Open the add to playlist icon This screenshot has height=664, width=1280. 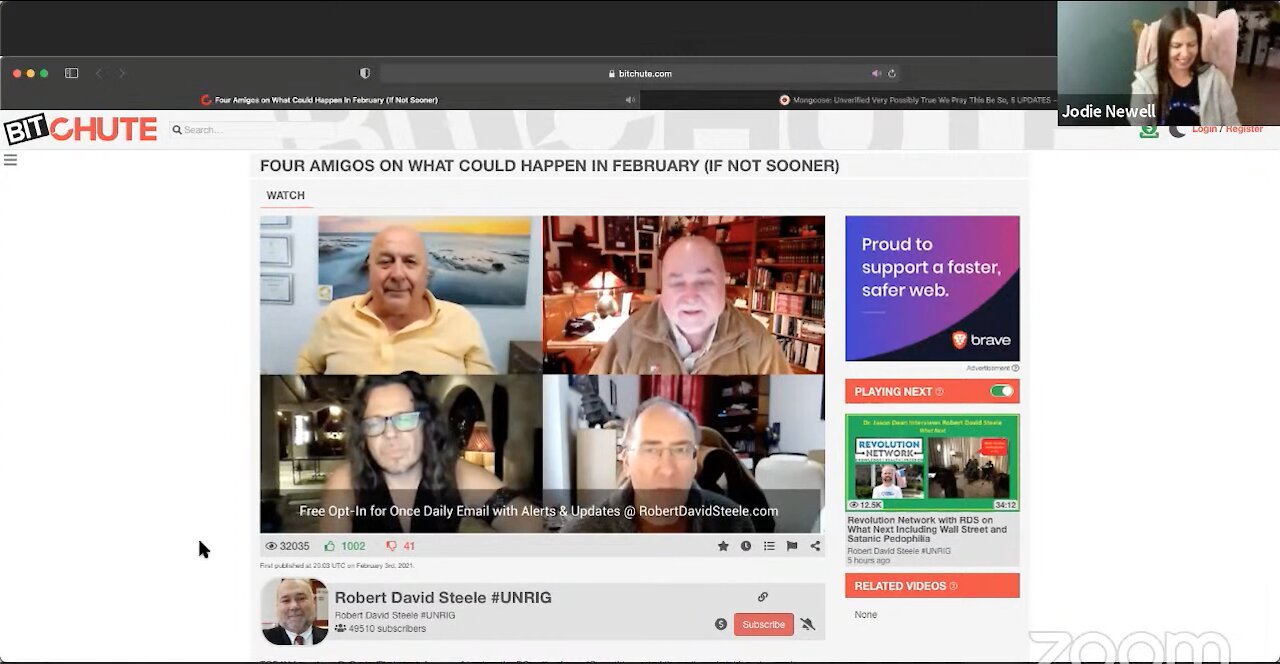(x=769, y=546)
